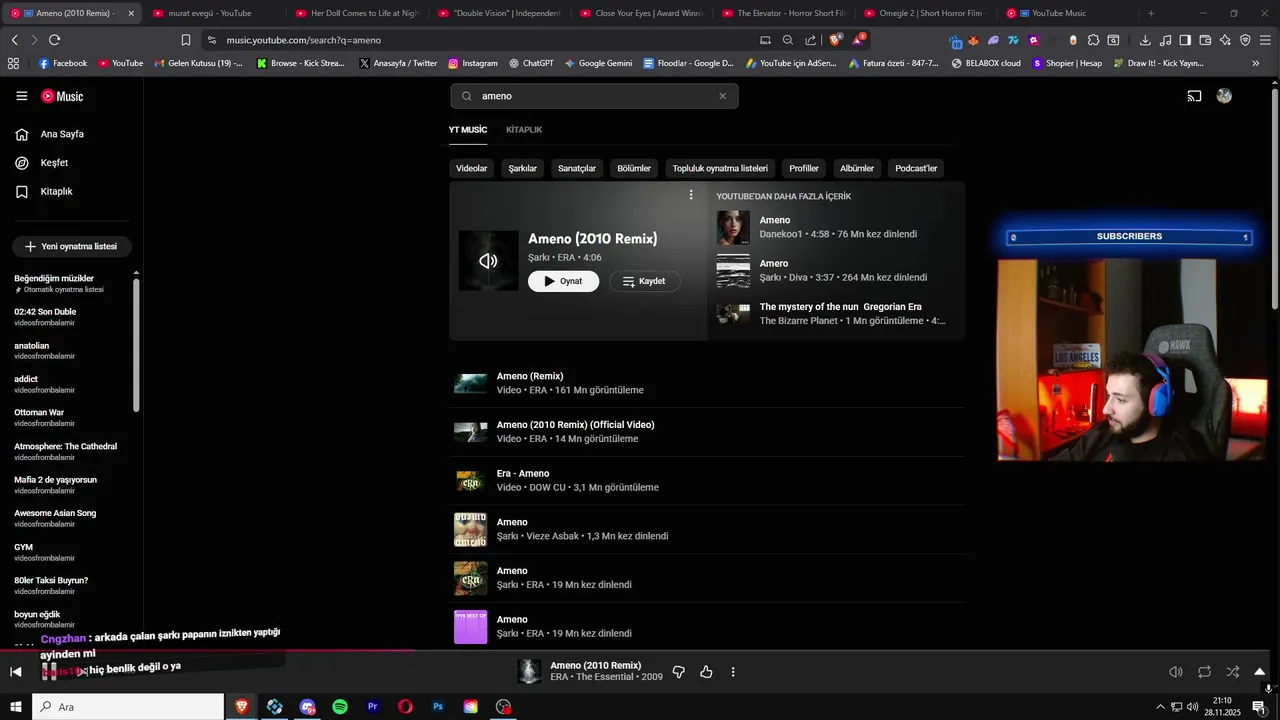Reload the page in browser toolbar
This screenshot has width=1280, height=720.
[54, 40]
